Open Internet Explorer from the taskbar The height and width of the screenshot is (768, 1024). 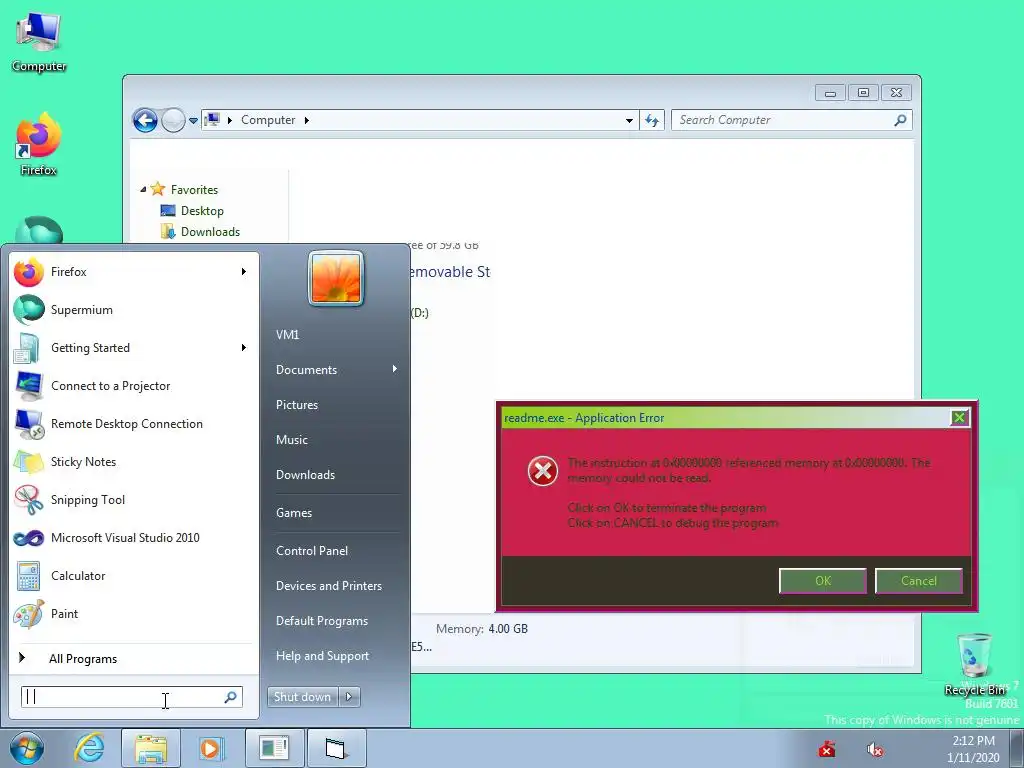coord(89,748)
